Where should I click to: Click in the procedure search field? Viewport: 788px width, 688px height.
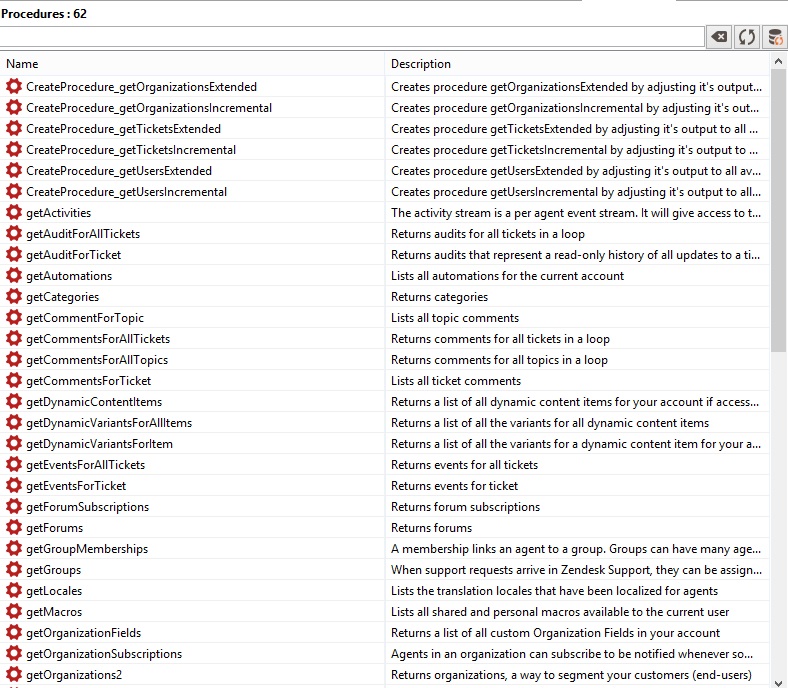[352, 37]
